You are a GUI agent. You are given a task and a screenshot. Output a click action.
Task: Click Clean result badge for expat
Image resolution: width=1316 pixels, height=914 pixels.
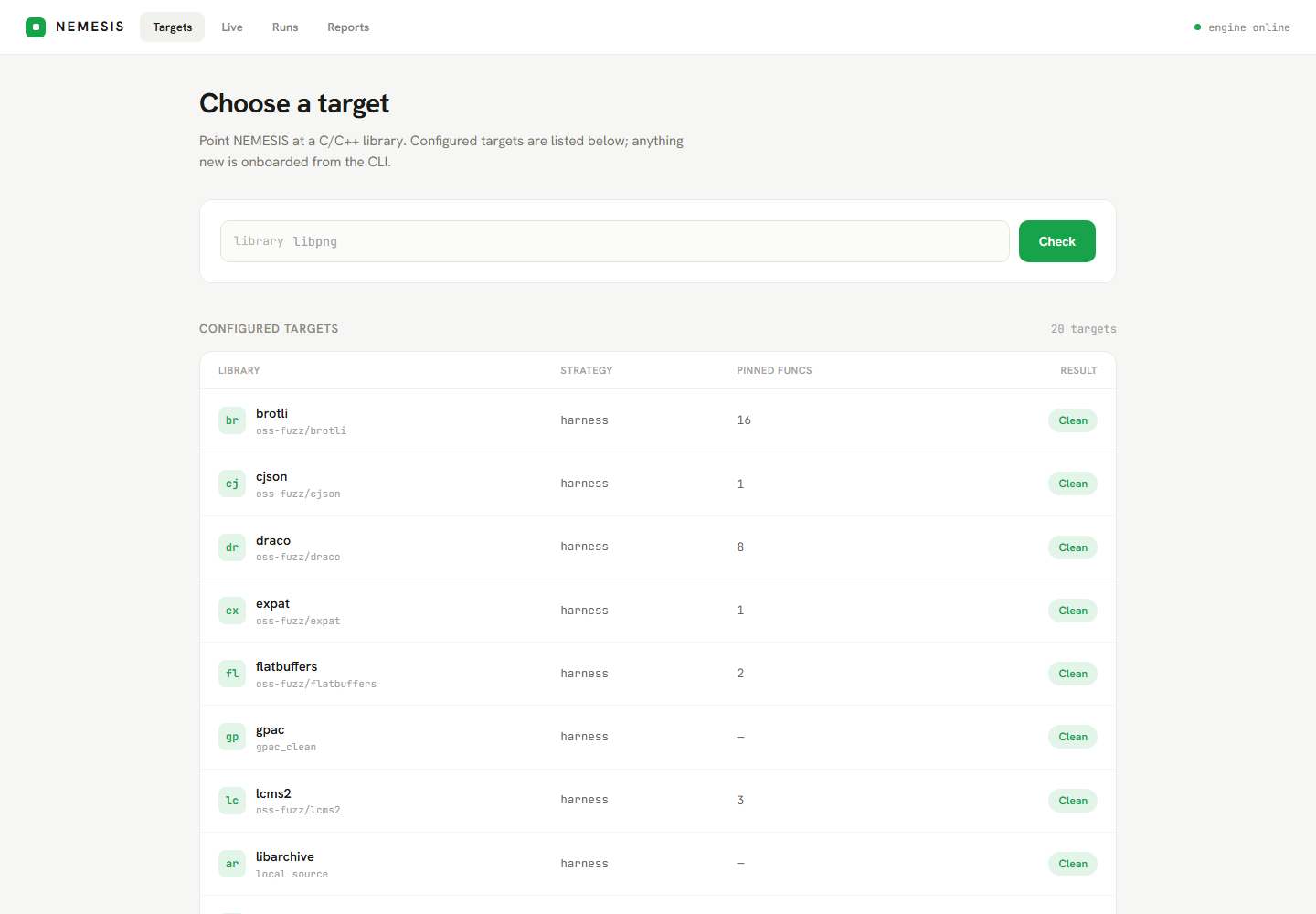tap(1073, 611)
